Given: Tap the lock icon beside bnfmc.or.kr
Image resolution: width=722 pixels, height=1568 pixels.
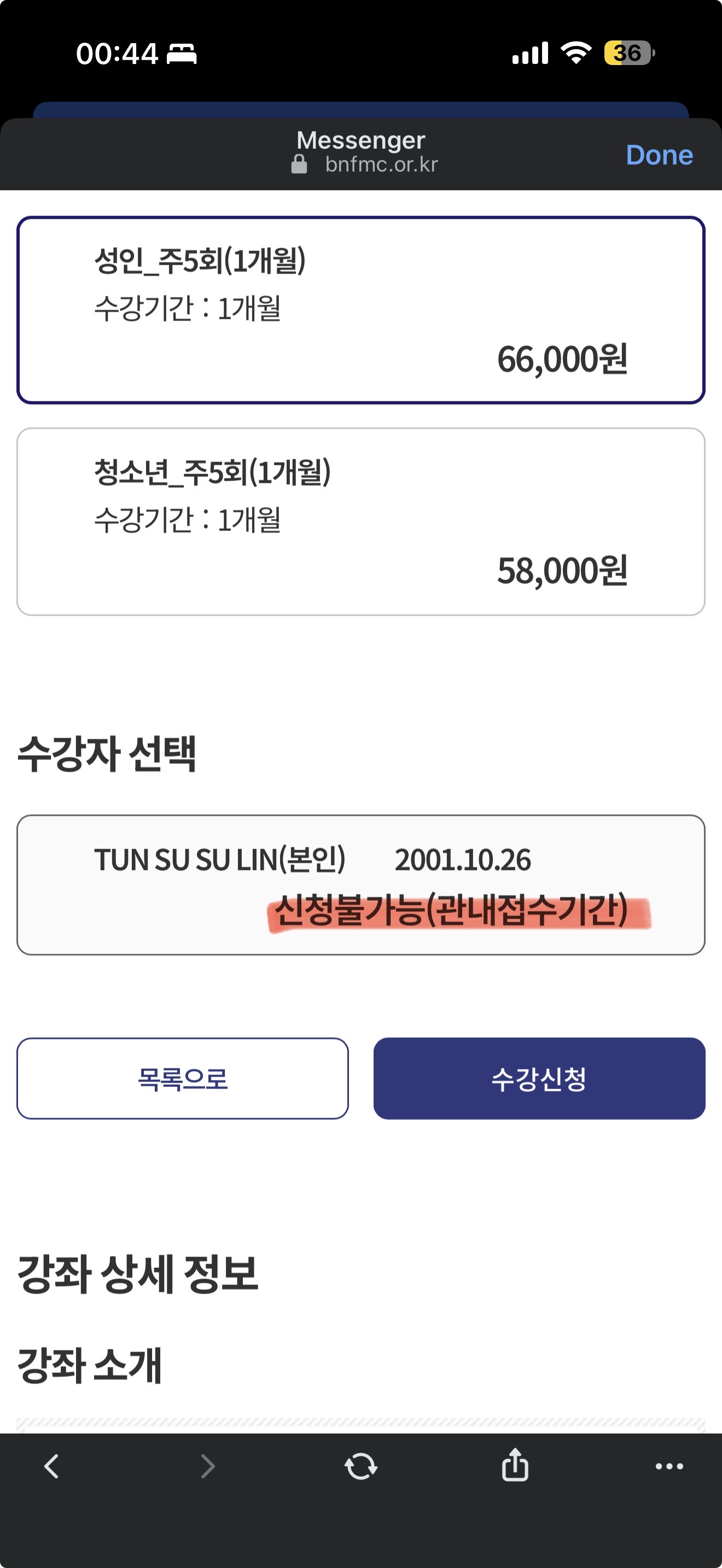Looking at the screenshot, I should (299, 165).
